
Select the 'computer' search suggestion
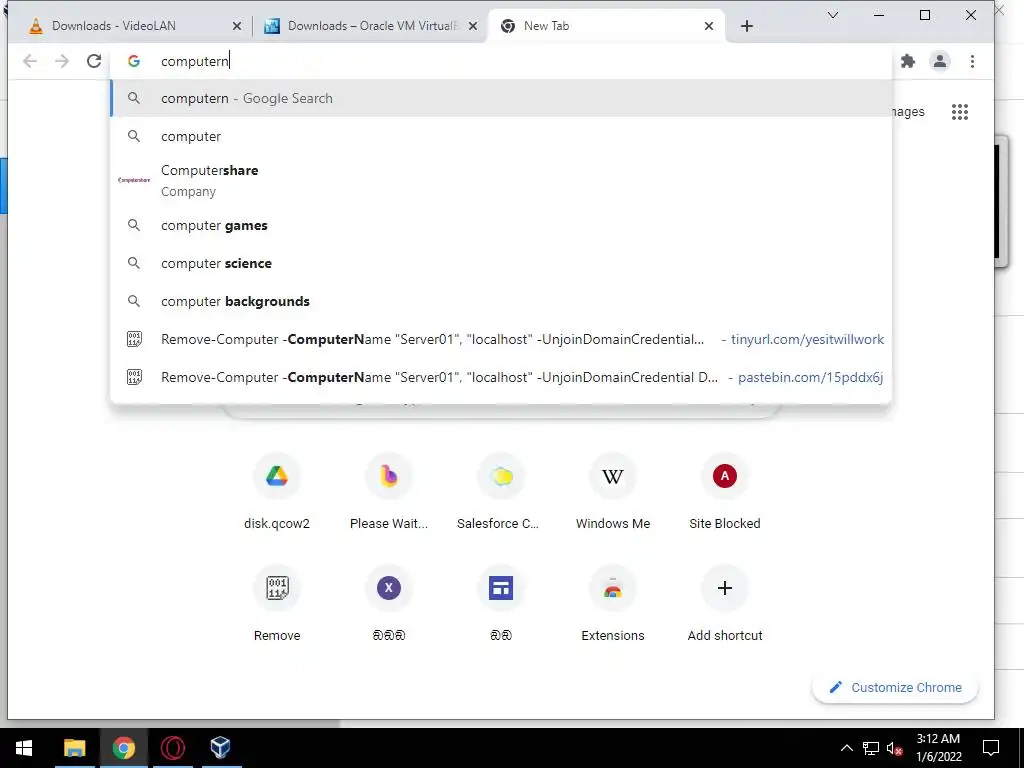coord(501,136)
